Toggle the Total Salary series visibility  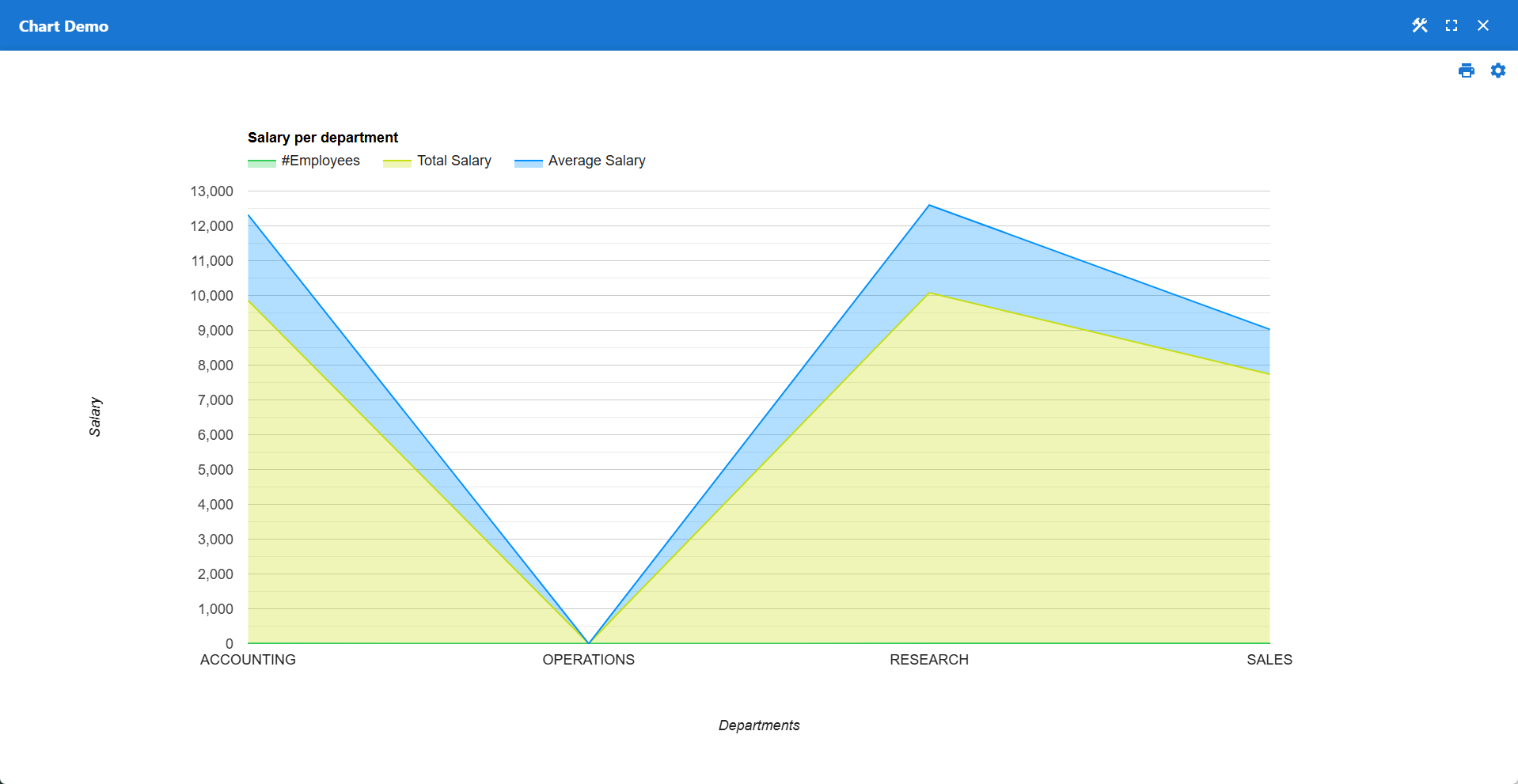pos(454,161)
